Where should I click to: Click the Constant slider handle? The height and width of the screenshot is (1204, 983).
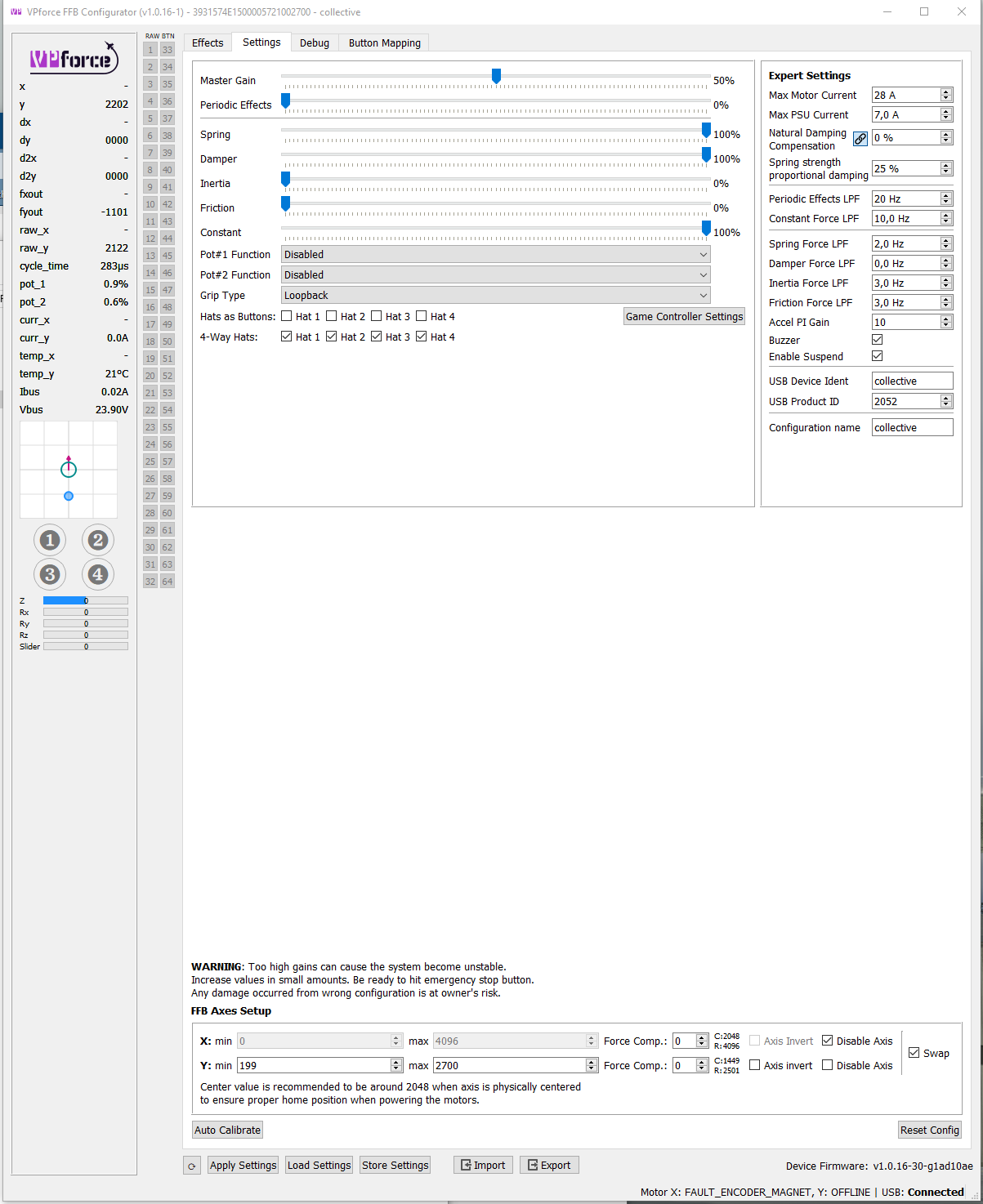[706, 228]
